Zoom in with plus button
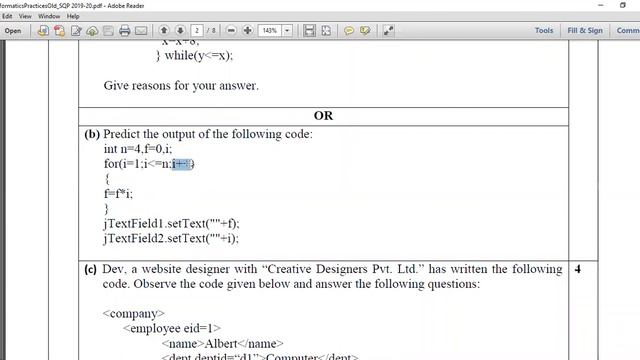 pyautogui.click(x=247, y=31)
